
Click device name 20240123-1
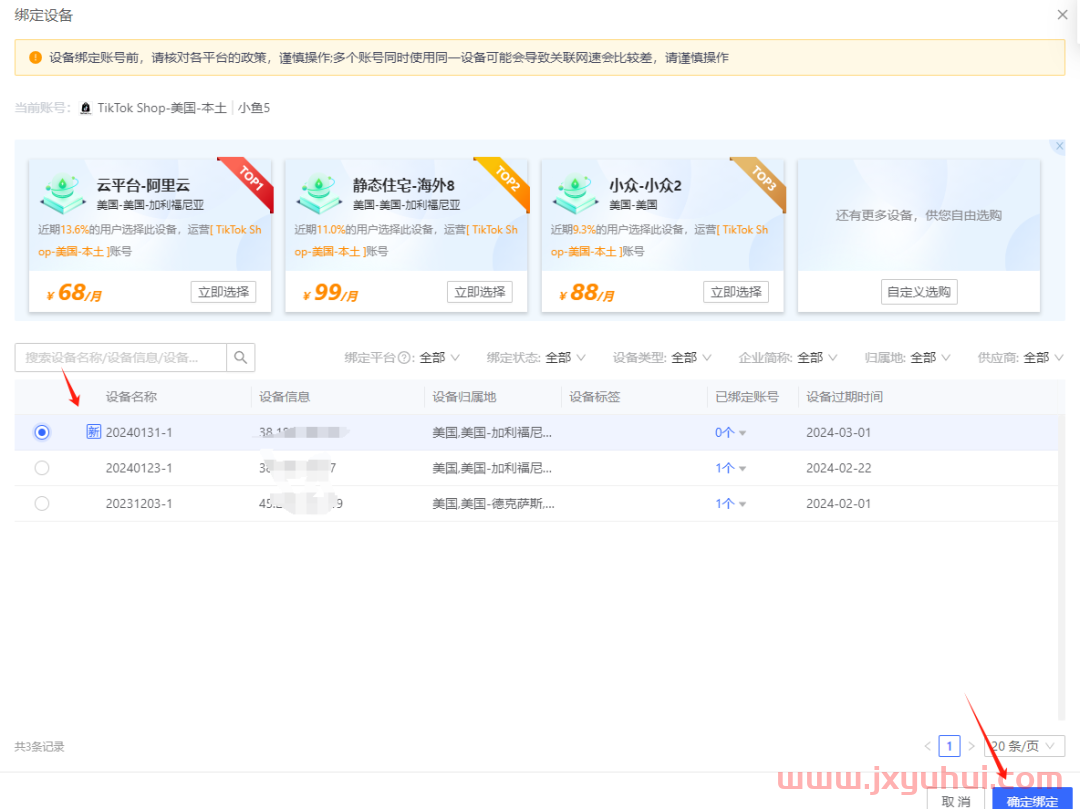click(x=139, y=468)
